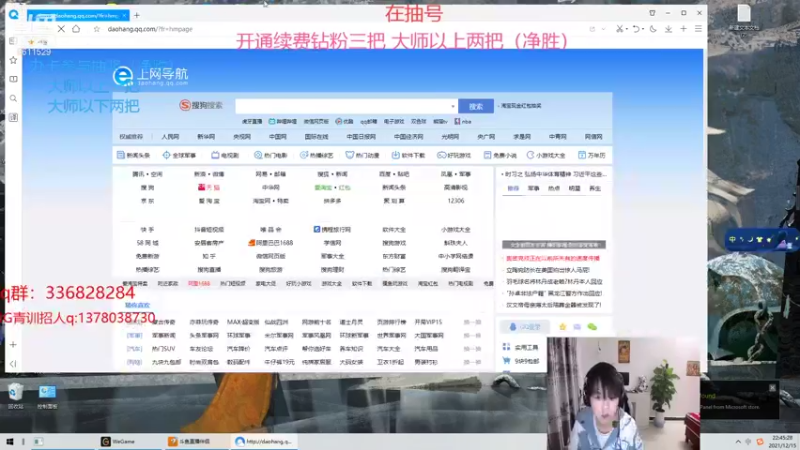Open the 电视剧 category
Viewport: 800px width, 450px height.
tap(225, 155)
